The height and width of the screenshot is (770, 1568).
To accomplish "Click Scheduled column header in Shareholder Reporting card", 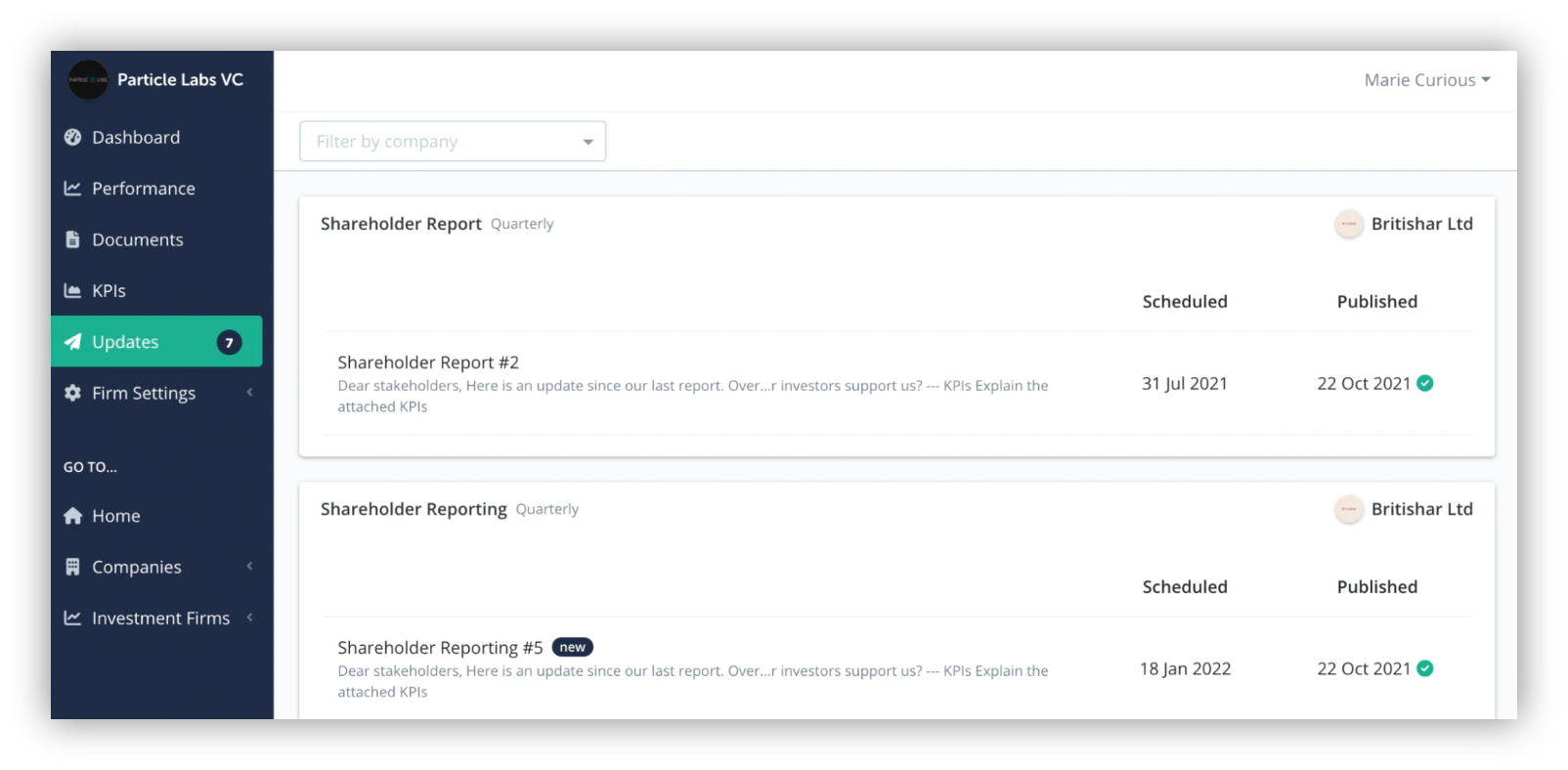I will click(x=1185, y=587).
